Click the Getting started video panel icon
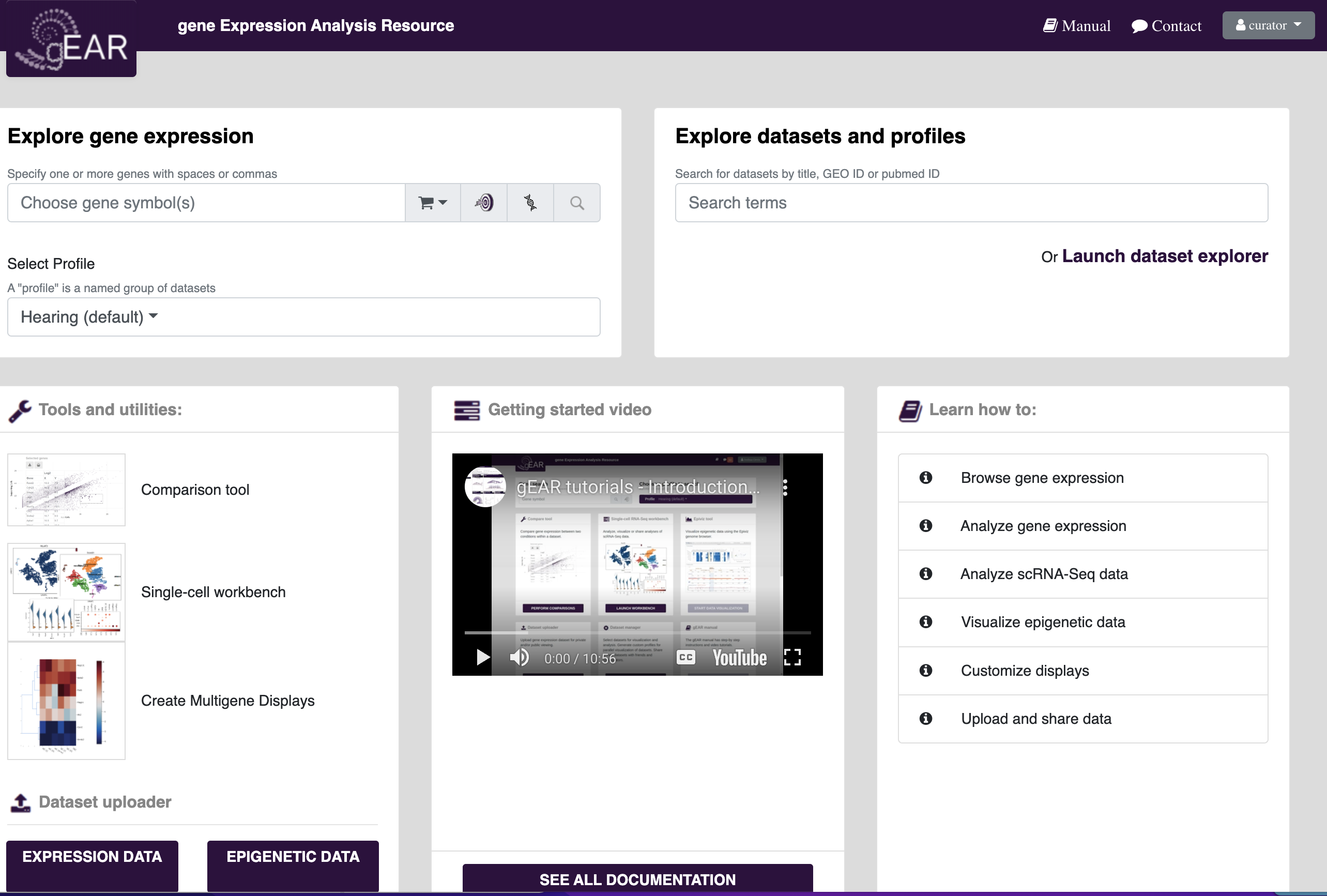 click(x=465, y=408)
